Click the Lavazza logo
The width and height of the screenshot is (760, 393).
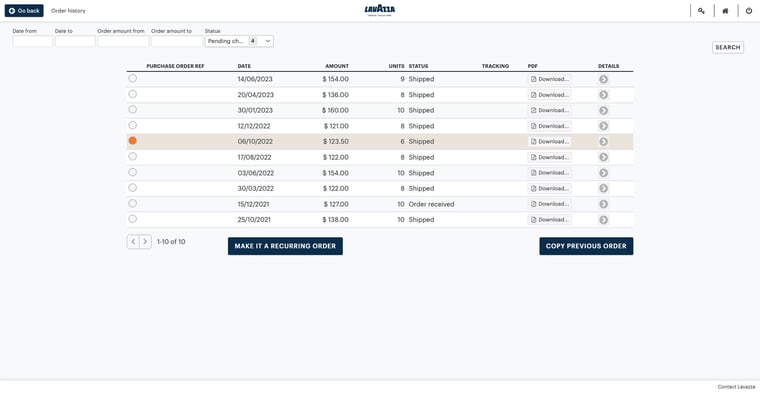point(380,10)
